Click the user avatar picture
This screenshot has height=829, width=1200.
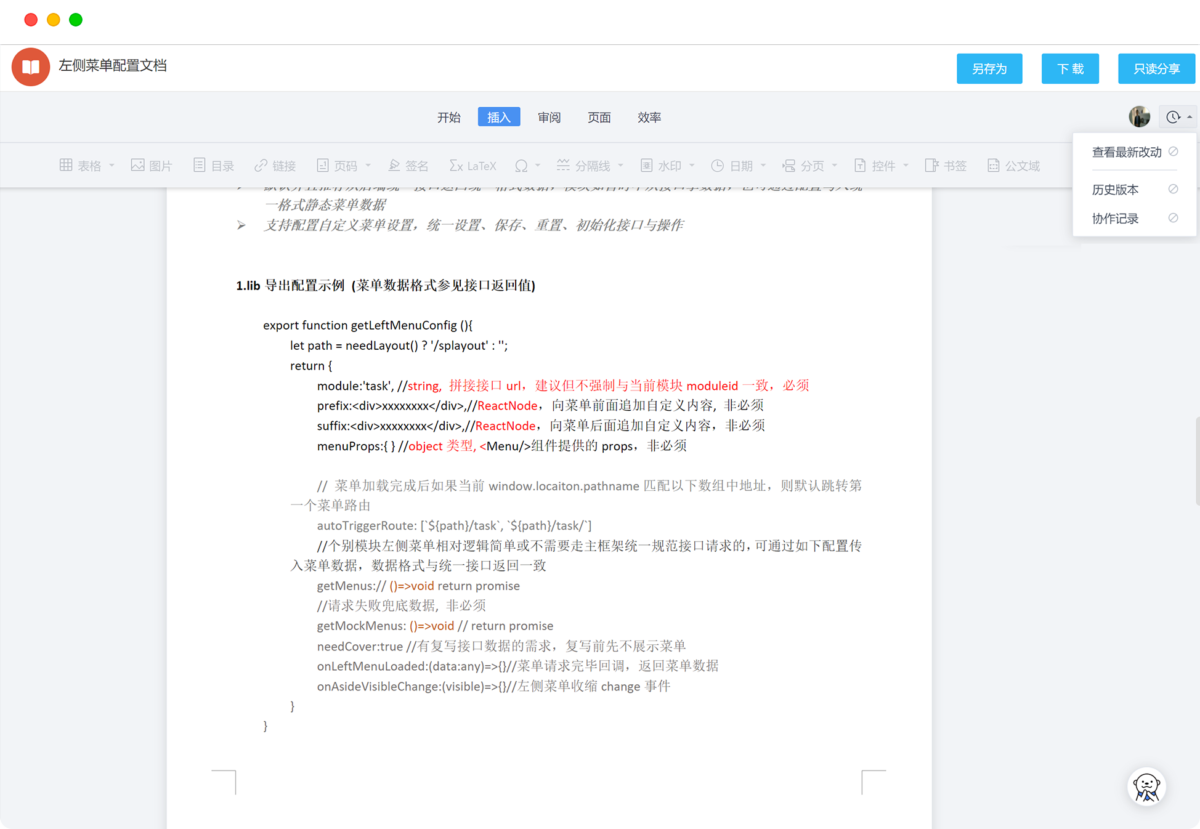[x=1139, y=117]
